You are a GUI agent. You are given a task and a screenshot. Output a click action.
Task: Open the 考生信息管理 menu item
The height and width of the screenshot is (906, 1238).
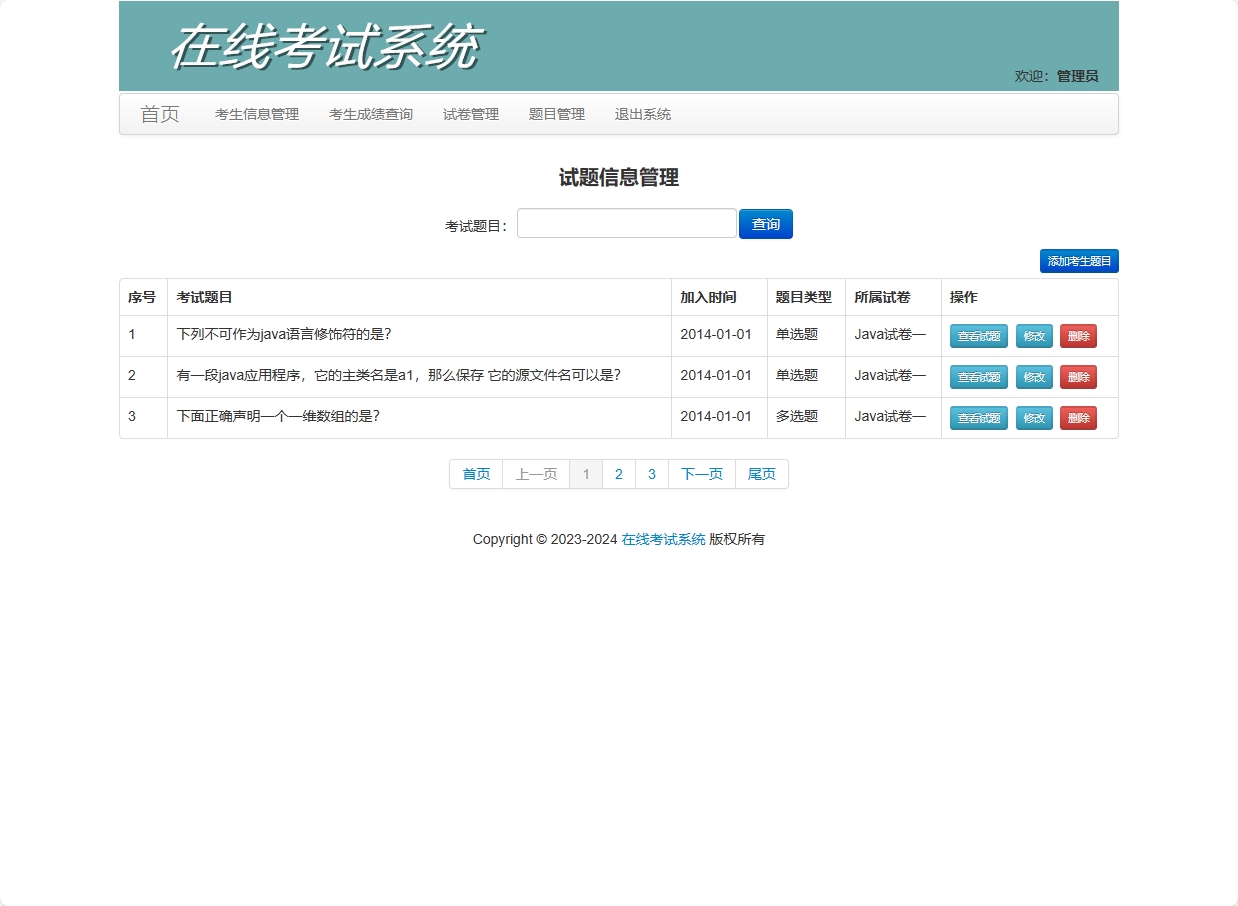pos(256,114)
